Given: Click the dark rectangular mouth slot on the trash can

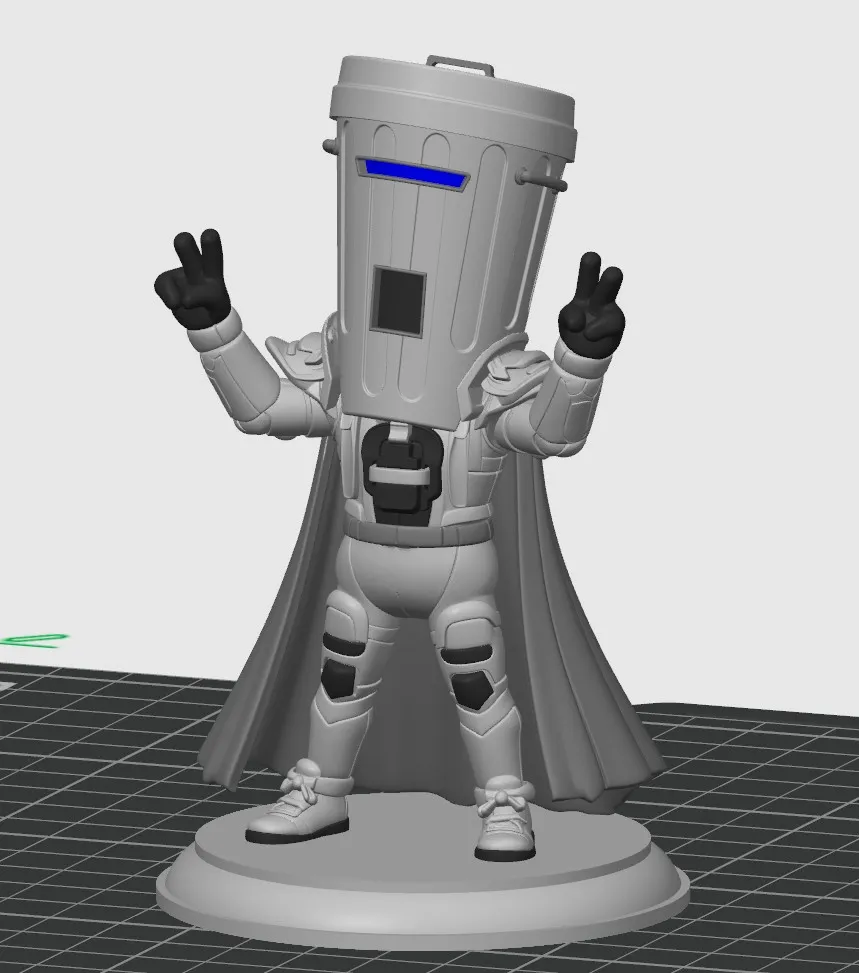Looking at the screenshot, I should [399, 300].
